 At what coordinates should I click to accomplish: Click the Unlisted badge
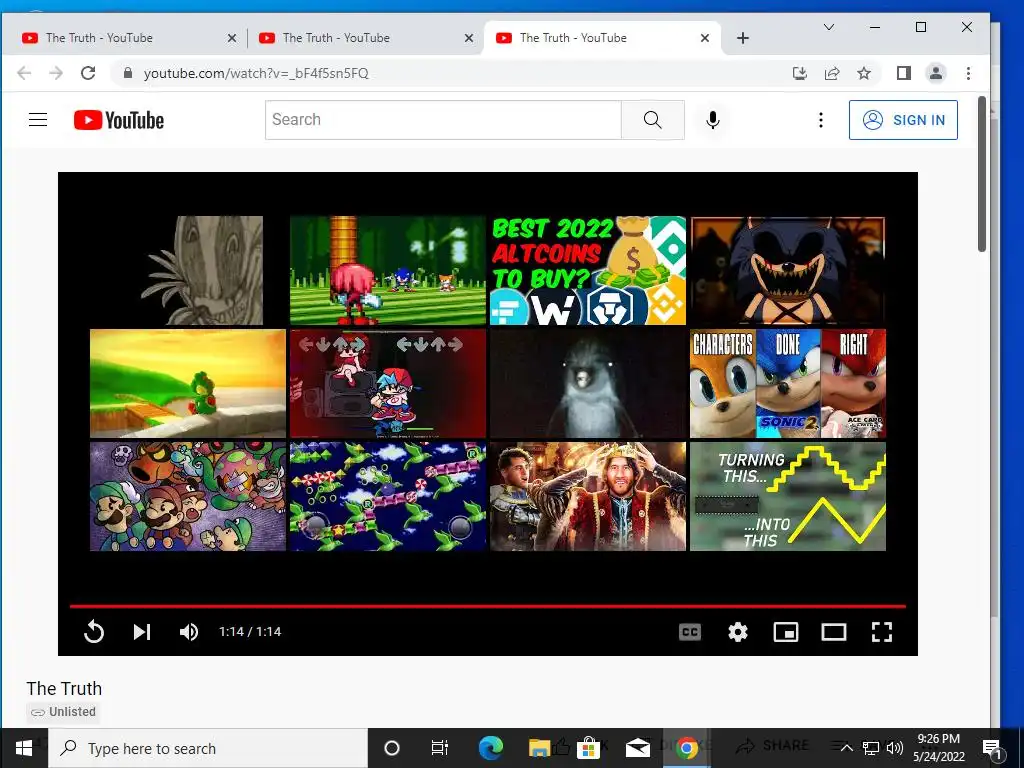pyautogui.click(x=63, y=712)
